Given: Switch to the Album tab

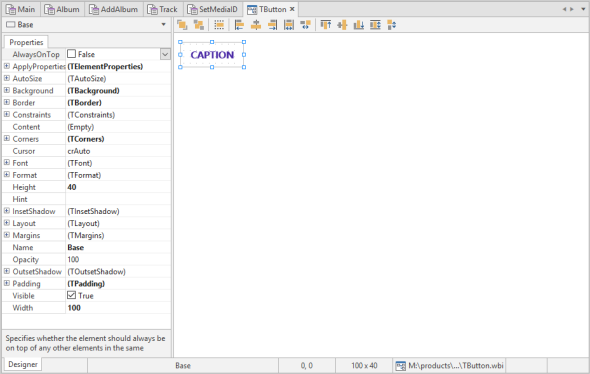Looking at the screenshot, I should coord(62,9).
